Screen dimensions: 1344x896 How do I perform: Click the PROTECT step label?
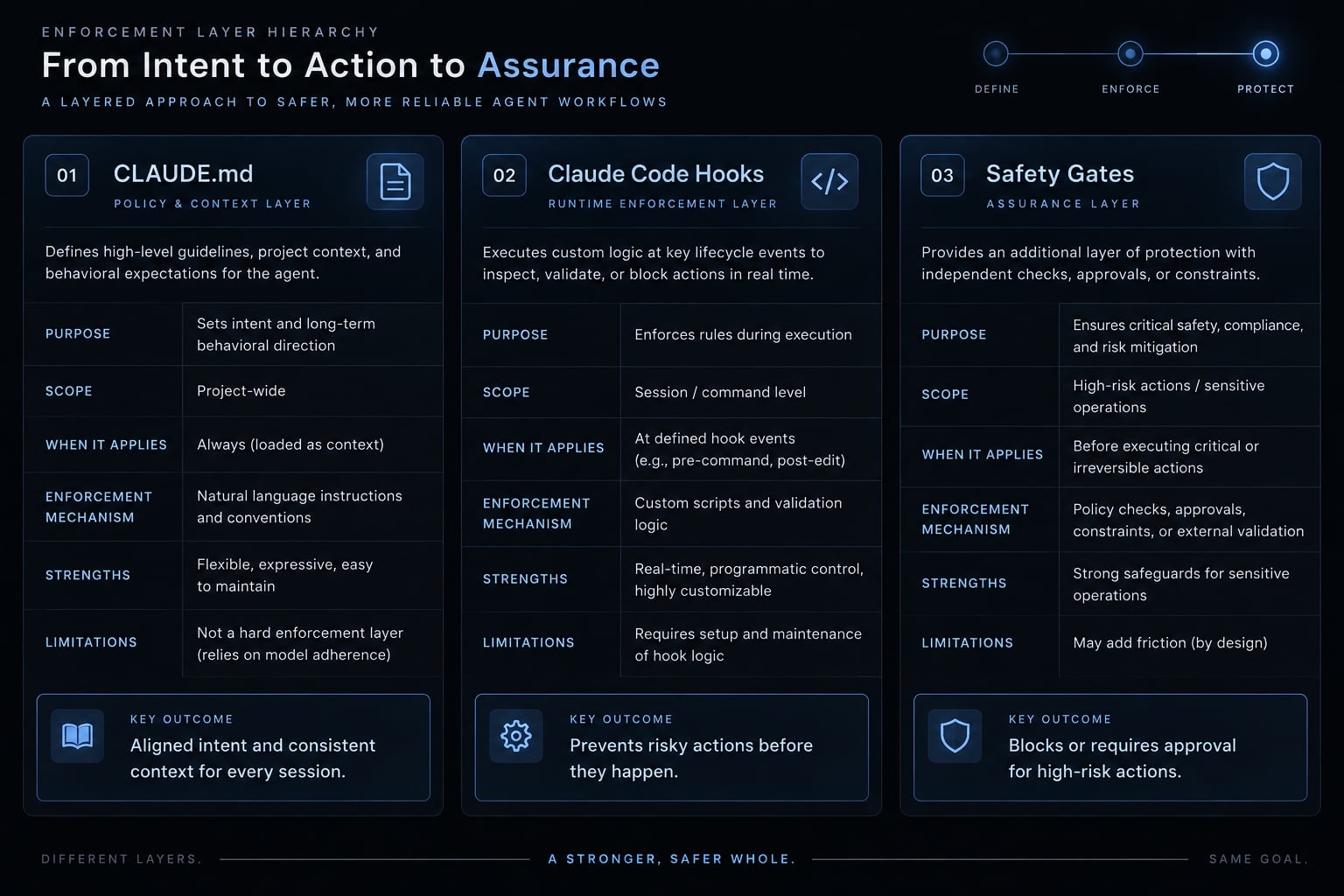1265,89
